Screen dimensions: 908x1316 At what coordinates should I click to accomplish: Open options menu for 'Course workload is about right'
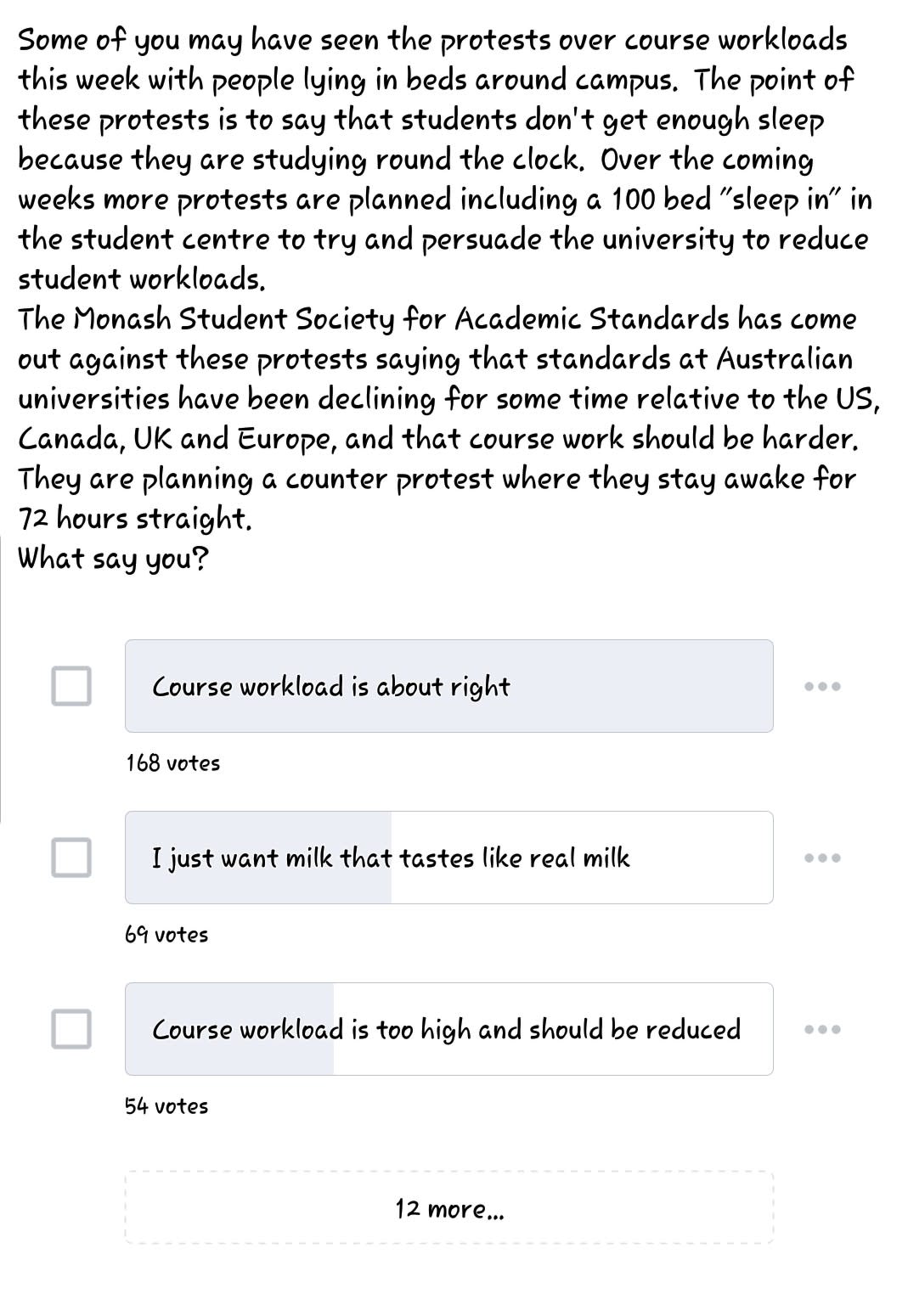[x=822, y=686]
